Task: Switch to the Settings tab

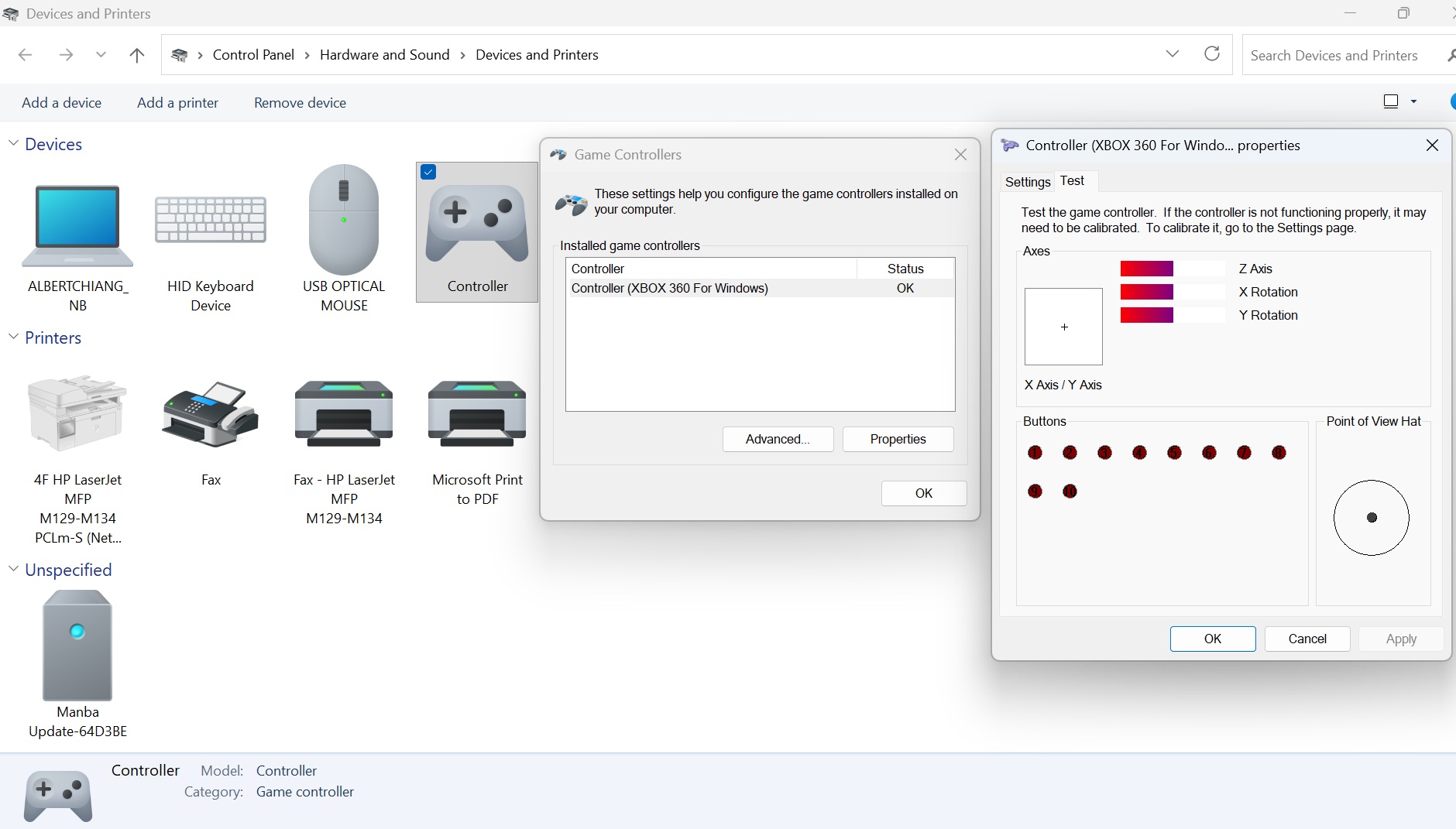Action: (x=1027, y=182)
